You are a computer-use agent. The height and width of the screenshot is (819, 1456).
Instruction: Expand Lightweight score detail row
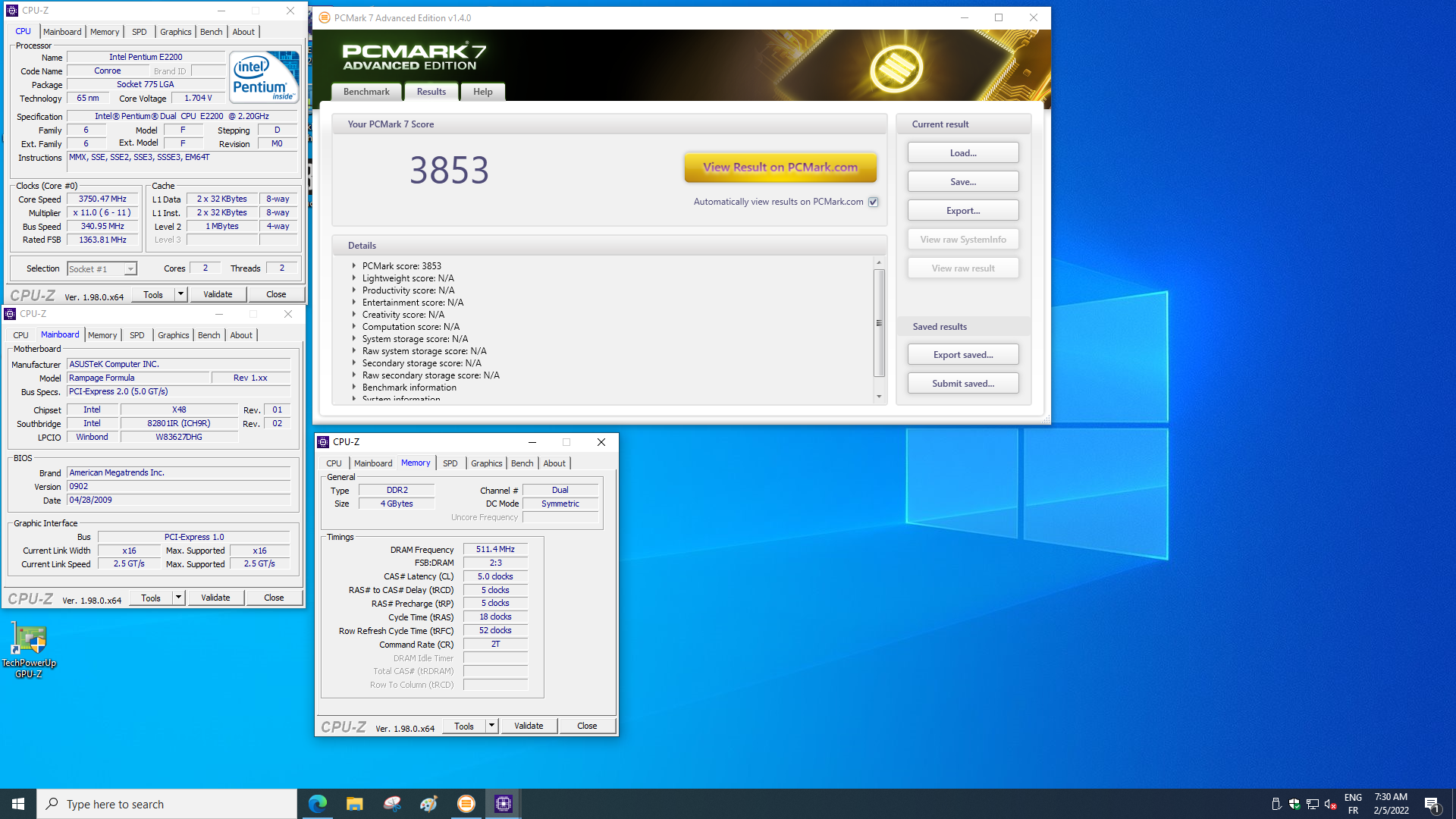pyautogui.click(x=353, y=278)
